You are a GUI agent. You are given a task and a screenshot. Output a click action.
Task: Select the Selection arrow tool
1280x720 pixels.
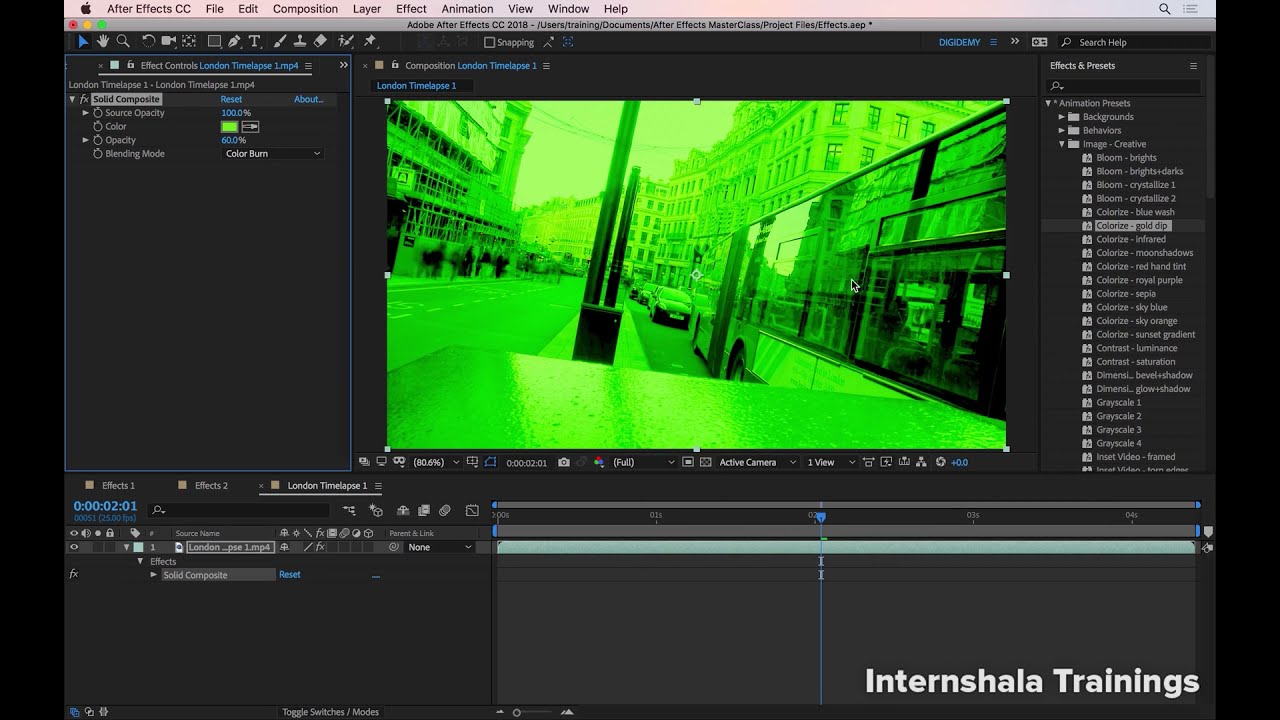point(83,41)
